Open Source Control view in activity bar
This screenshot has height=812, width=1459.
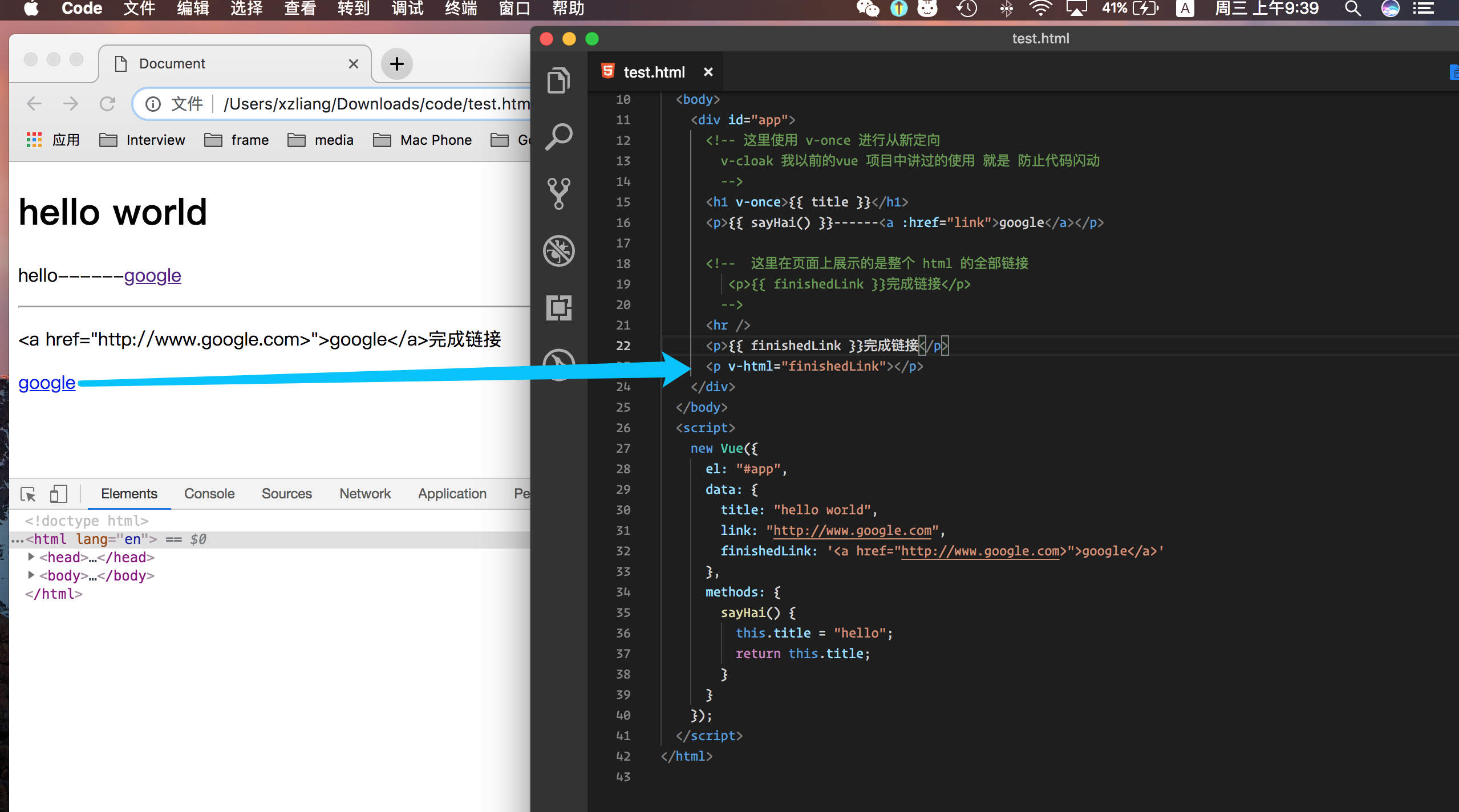(x=558, y=193)
